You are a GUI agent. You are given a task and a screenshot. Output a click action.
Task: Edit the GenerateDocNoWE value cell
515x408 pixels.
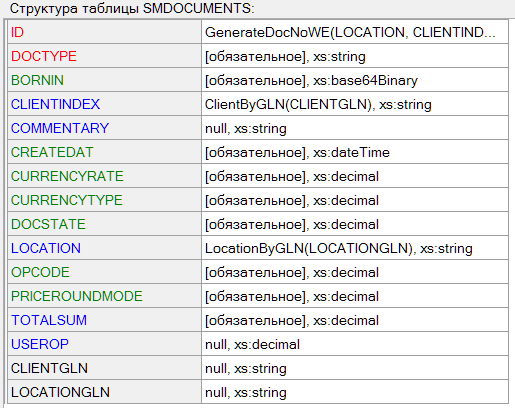pos(355,32)
